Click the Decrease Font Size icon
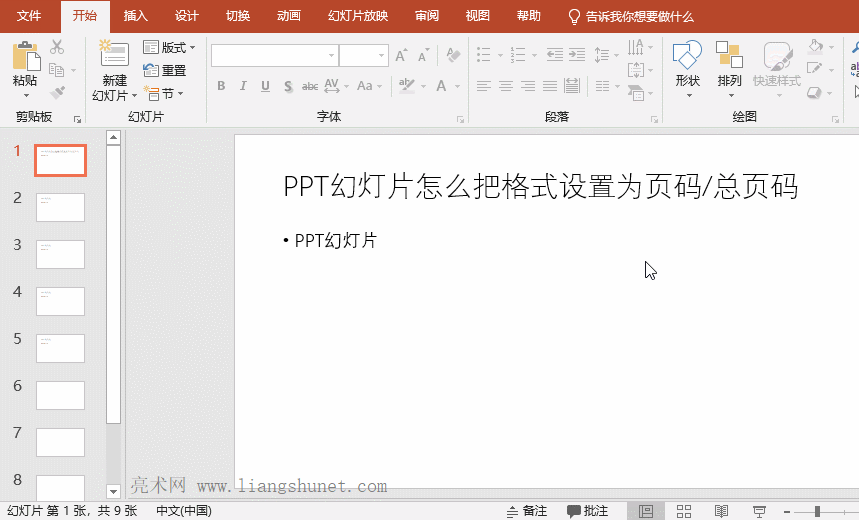Viewport: 859px width, 520px height. 423,55
